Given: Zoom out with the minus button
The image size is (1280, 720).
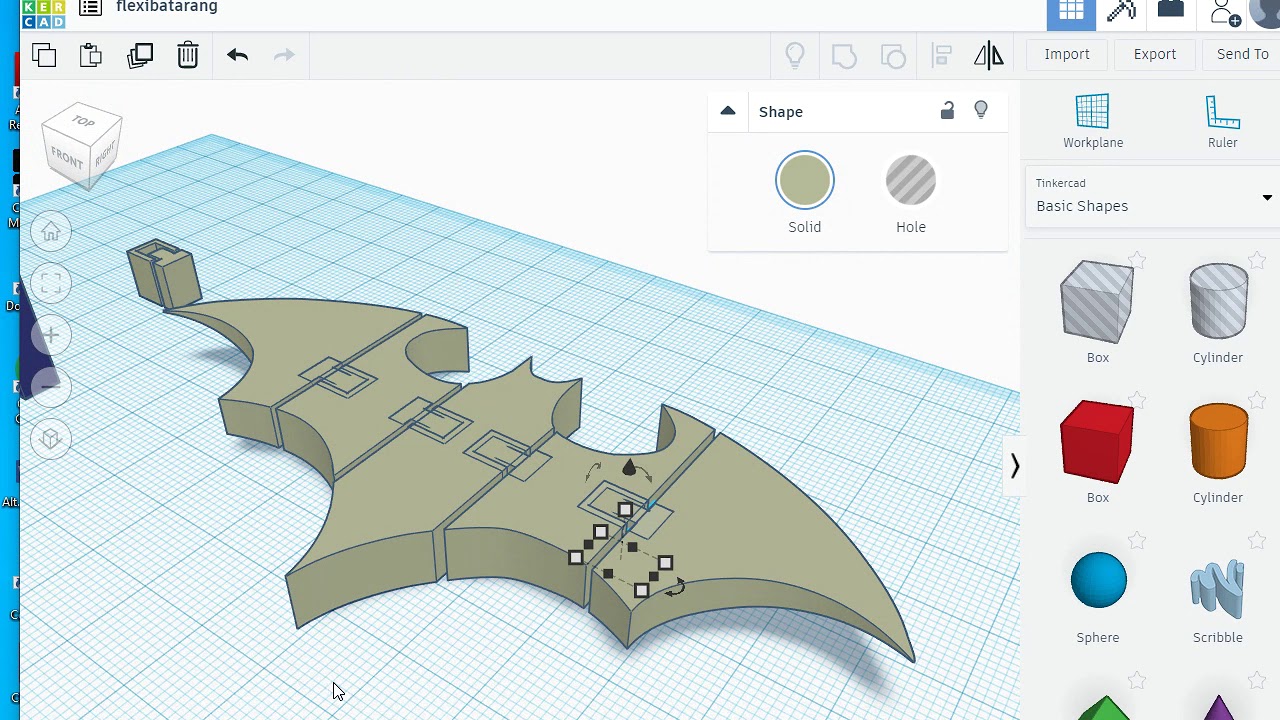Looking at the screenshot, I should pyautogui.click(x=51, y=386).
